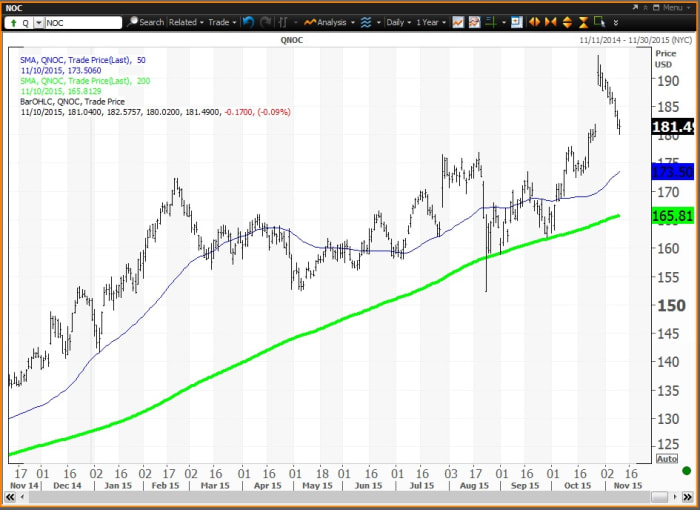
Task: Open the Related menu
Action: 185,21
